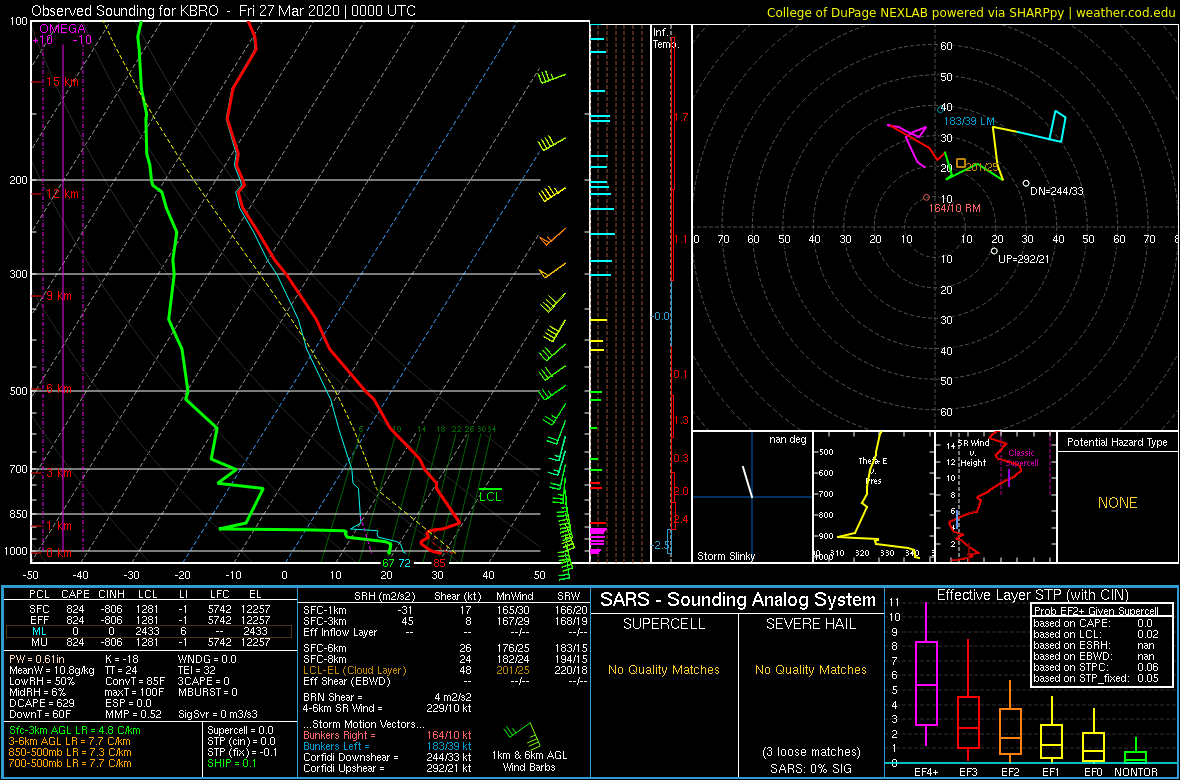Image resolution: width=1180 pixels, height=780 pixels.
Task: Select the SFC parcel row
Action: point(149,607)
